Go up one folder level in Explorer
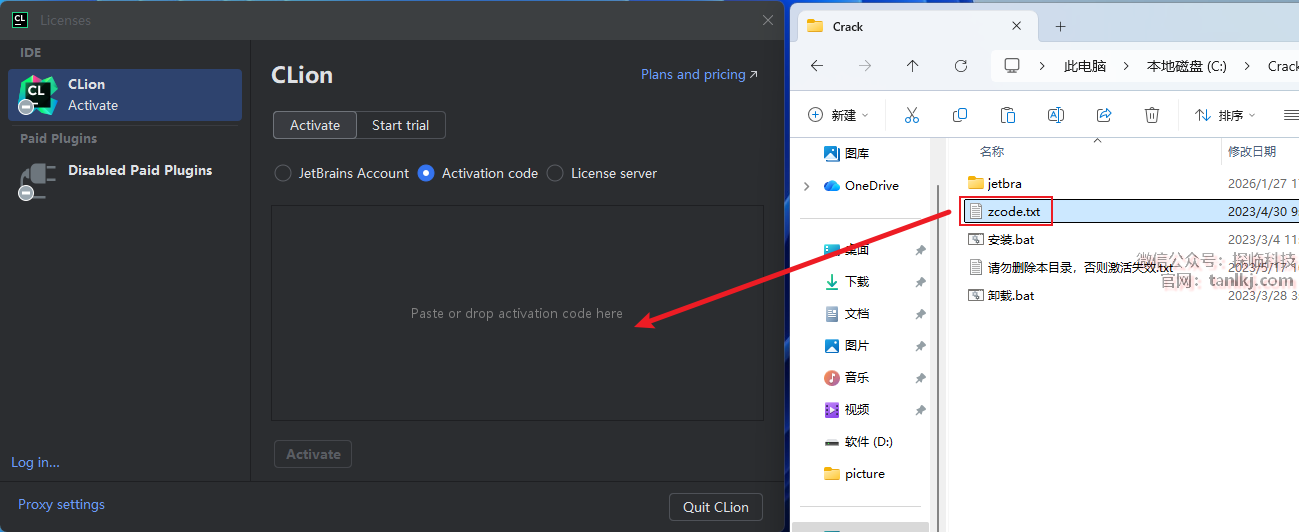1299x532 pixels. pyautogui.click(x=912, y=66)
